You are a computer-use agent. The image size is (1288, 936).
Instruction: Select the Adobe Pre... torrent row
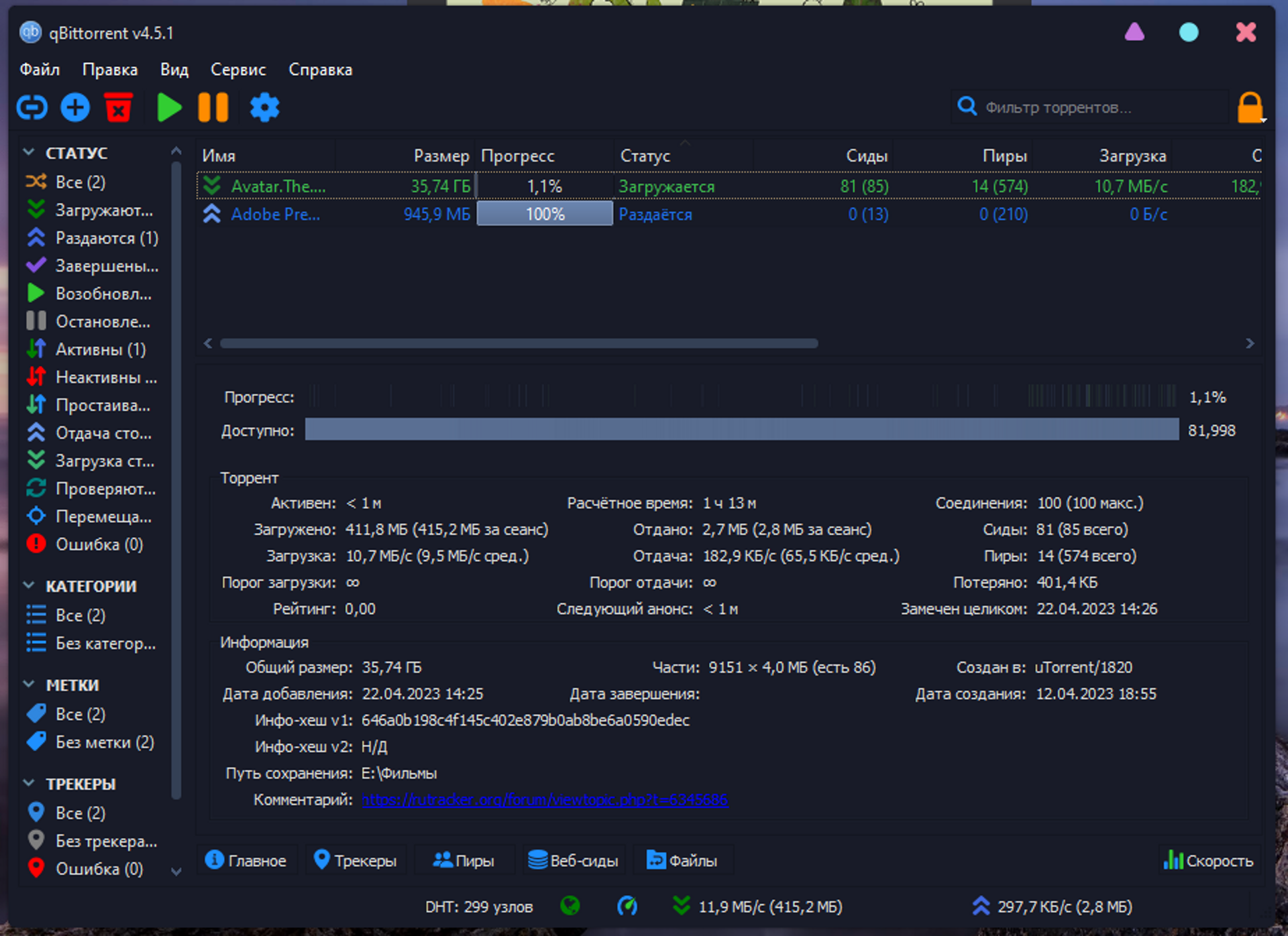point(729,215)
